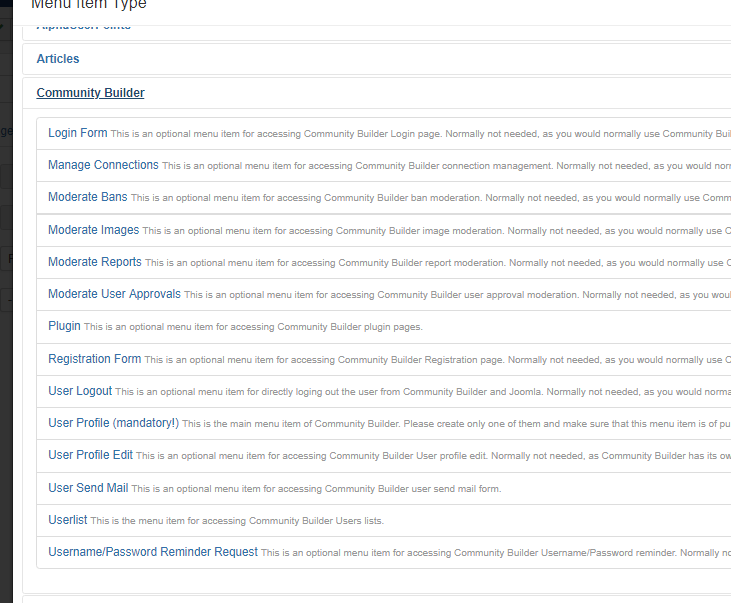Screen dimensions: 731x603
Task: Select Manage Connections menu item type
Action: [x=103, y=165]
